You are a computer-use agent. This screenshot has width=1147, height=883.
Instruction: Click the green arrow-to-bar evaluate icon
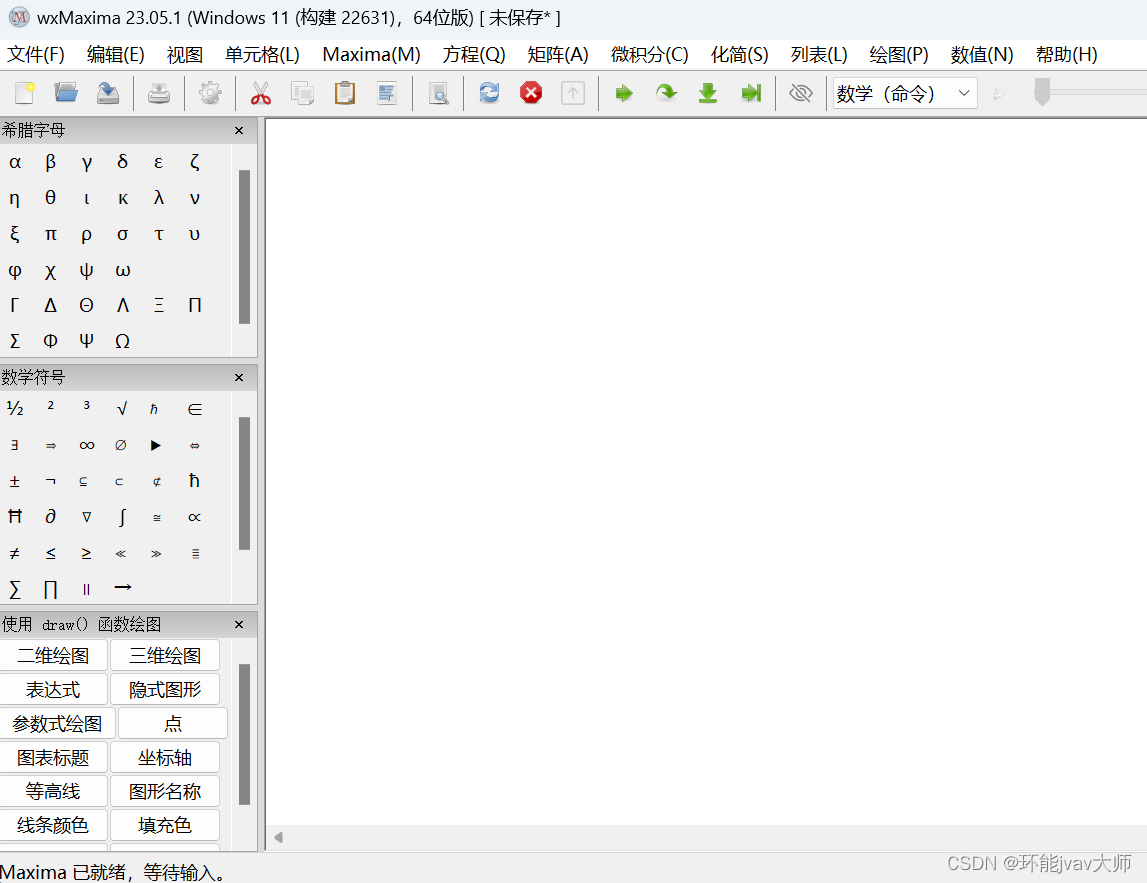(x=751, y=93)
